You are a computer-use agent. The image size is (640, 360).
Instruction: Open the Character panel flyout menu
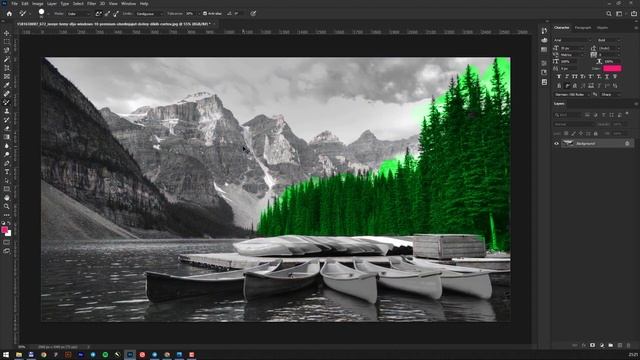click(x=636, y=28)
